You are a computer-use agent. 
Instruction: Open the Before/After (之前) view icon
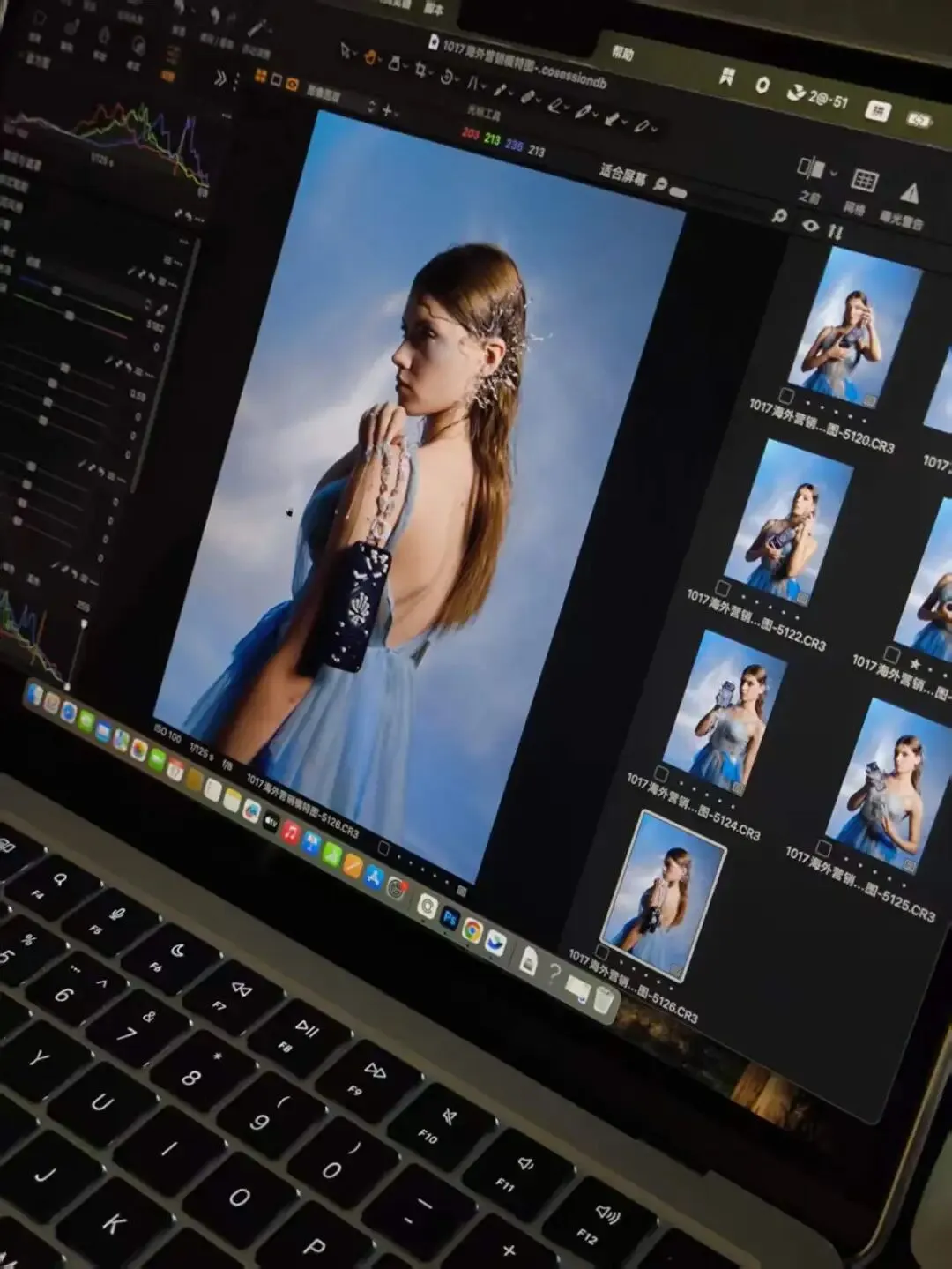click(809, 168)
